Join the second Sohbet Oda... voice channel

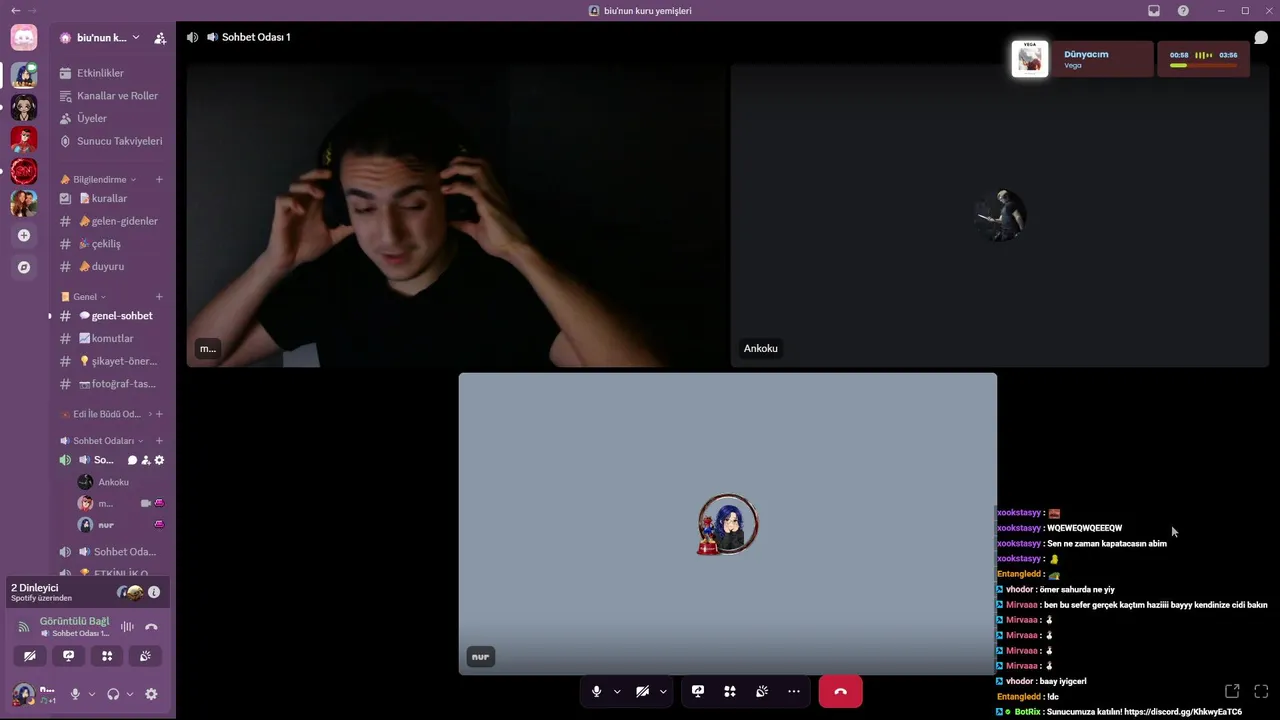click(110, 552)
